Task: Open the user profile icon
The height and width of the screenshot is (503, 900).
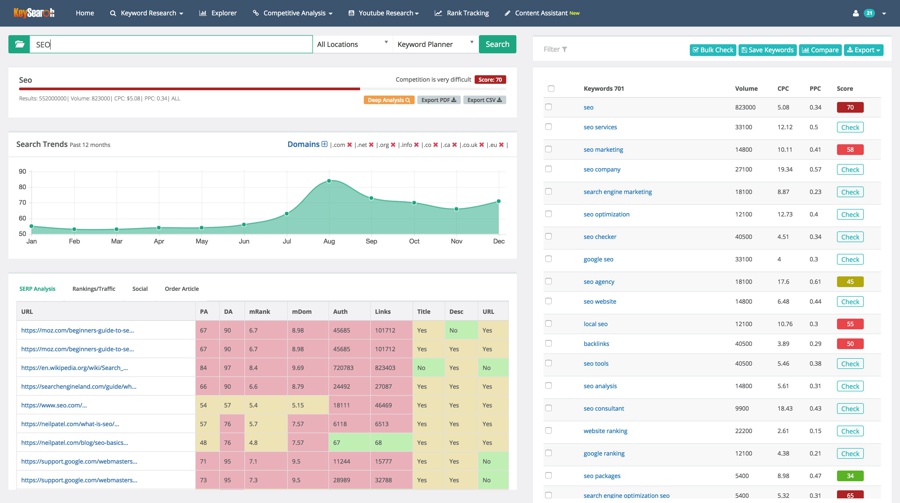Action: coord(856,13)
